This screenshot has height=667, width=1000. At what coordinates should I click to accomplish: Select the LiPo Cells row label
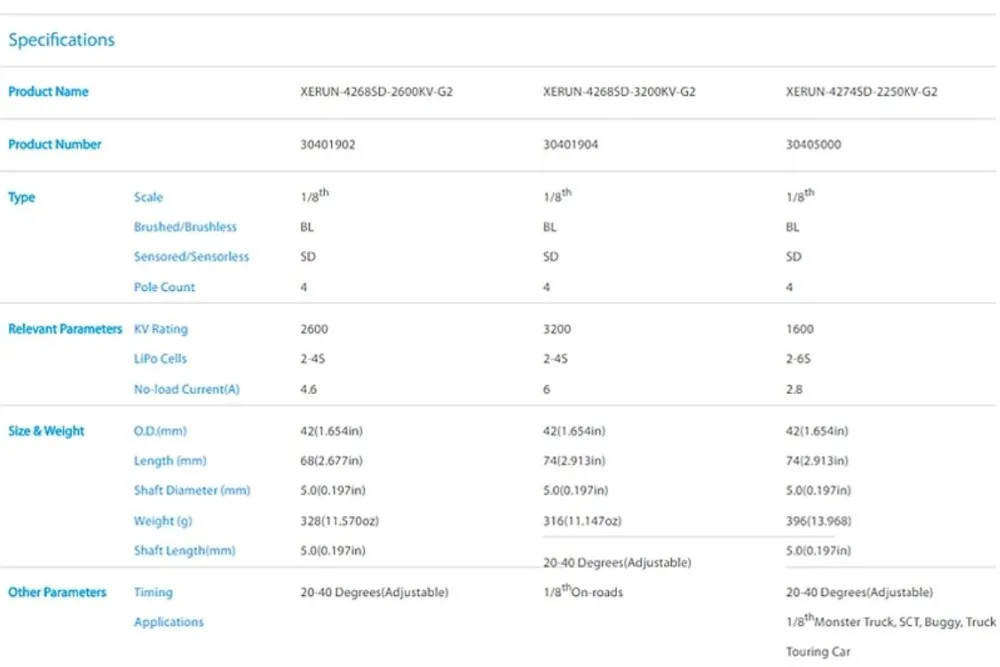pyautogui.click(x=160, y=358)
